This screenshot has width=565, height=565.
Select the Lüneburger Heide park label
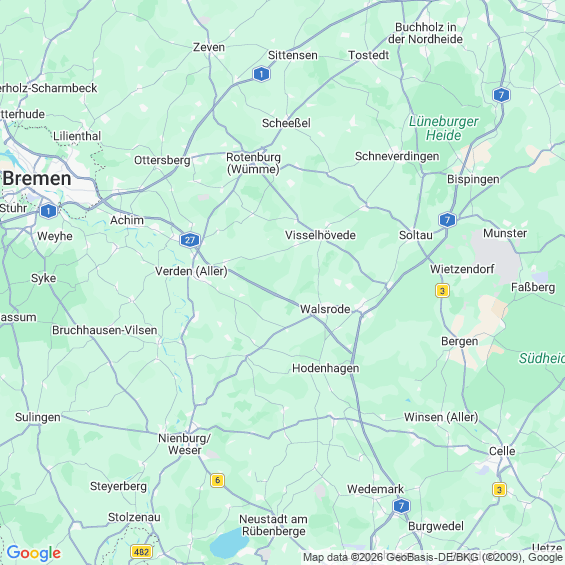(x=444, y=128)
